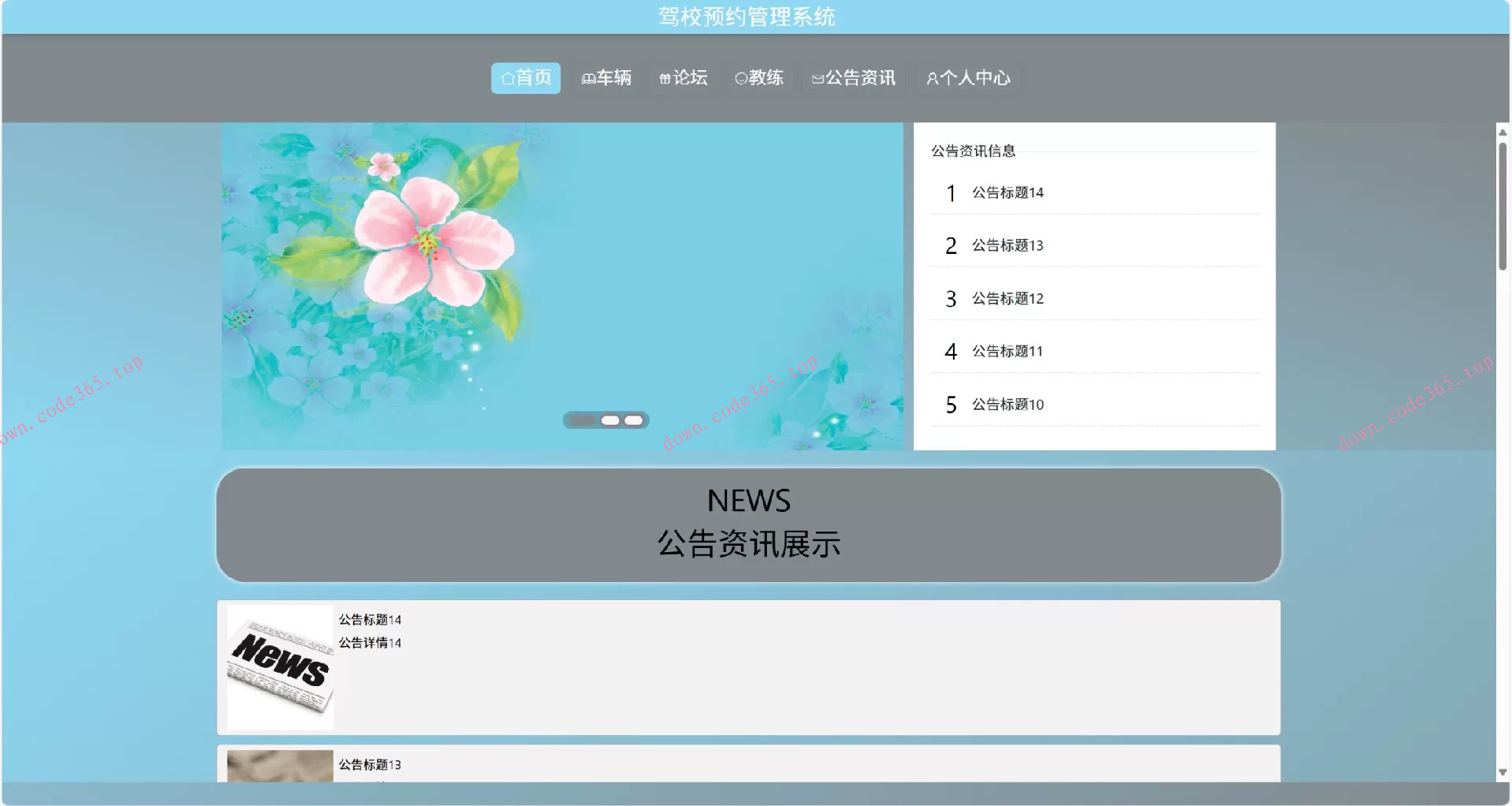
Task: Click the coach icon beside 教练
Action: coord(741,78)
